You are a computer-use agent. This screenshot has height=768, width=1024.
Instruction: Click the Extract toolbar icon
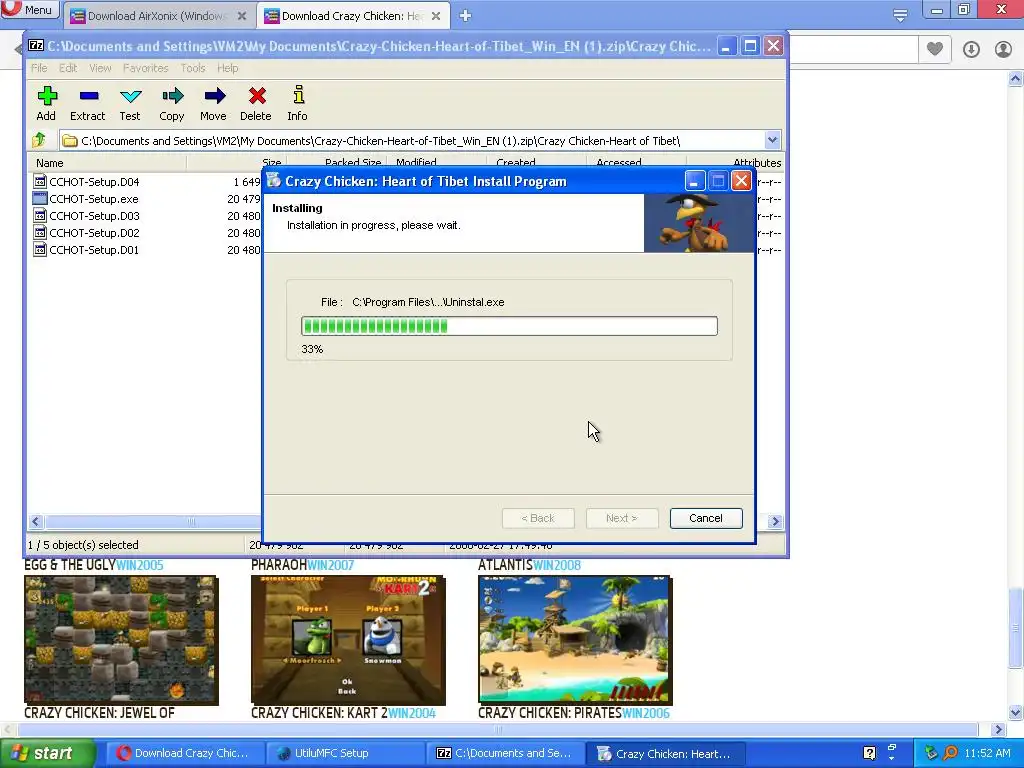tap(88, 103)
